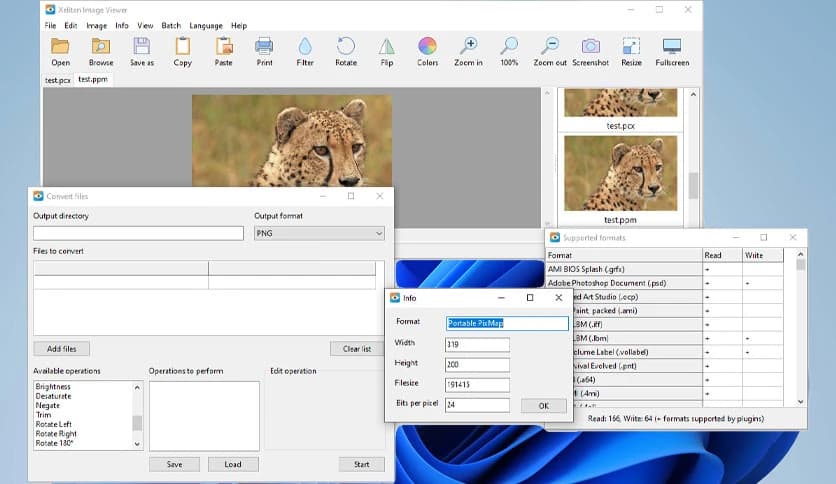Click the Write column header
Screen dimensions: 836x484
[763, 255]
